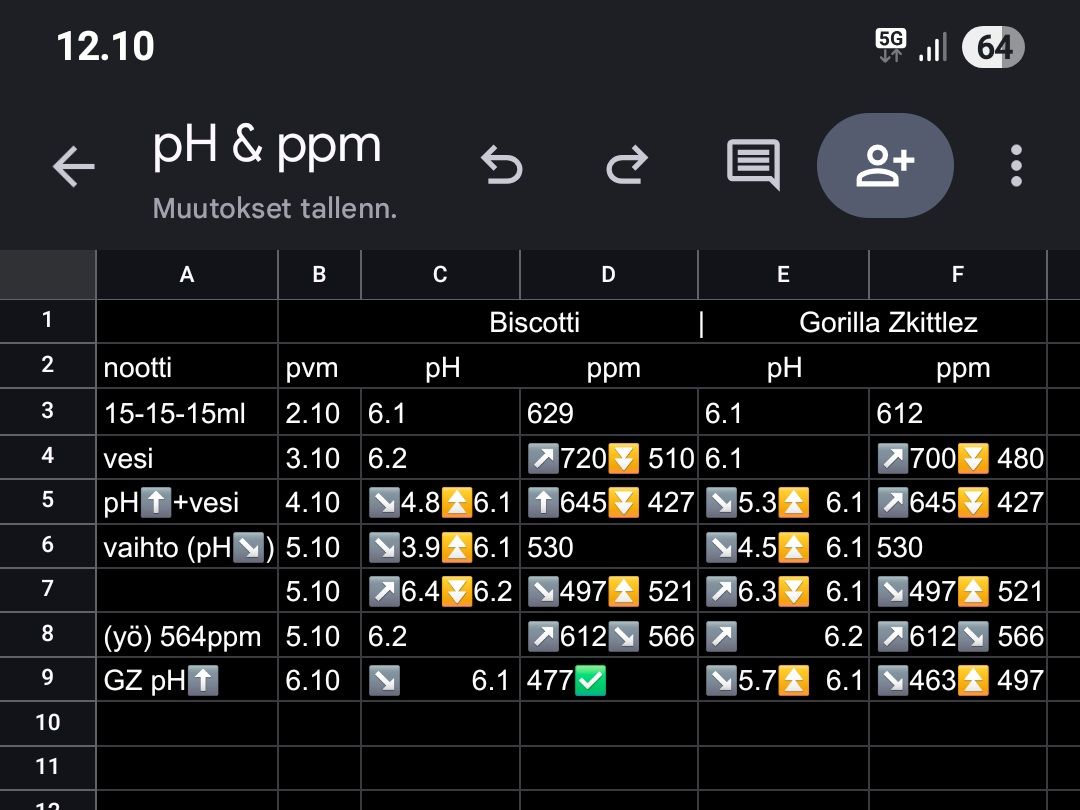Select the cell with 720 and 510
Image resolution: width=1080 pixels, height=810 pixels.
[608, 457]
